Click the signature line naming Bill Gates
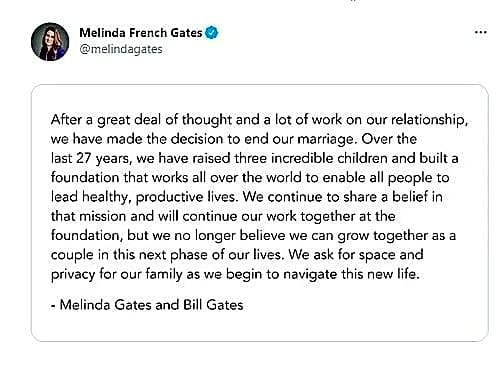 tap(147, 305)
